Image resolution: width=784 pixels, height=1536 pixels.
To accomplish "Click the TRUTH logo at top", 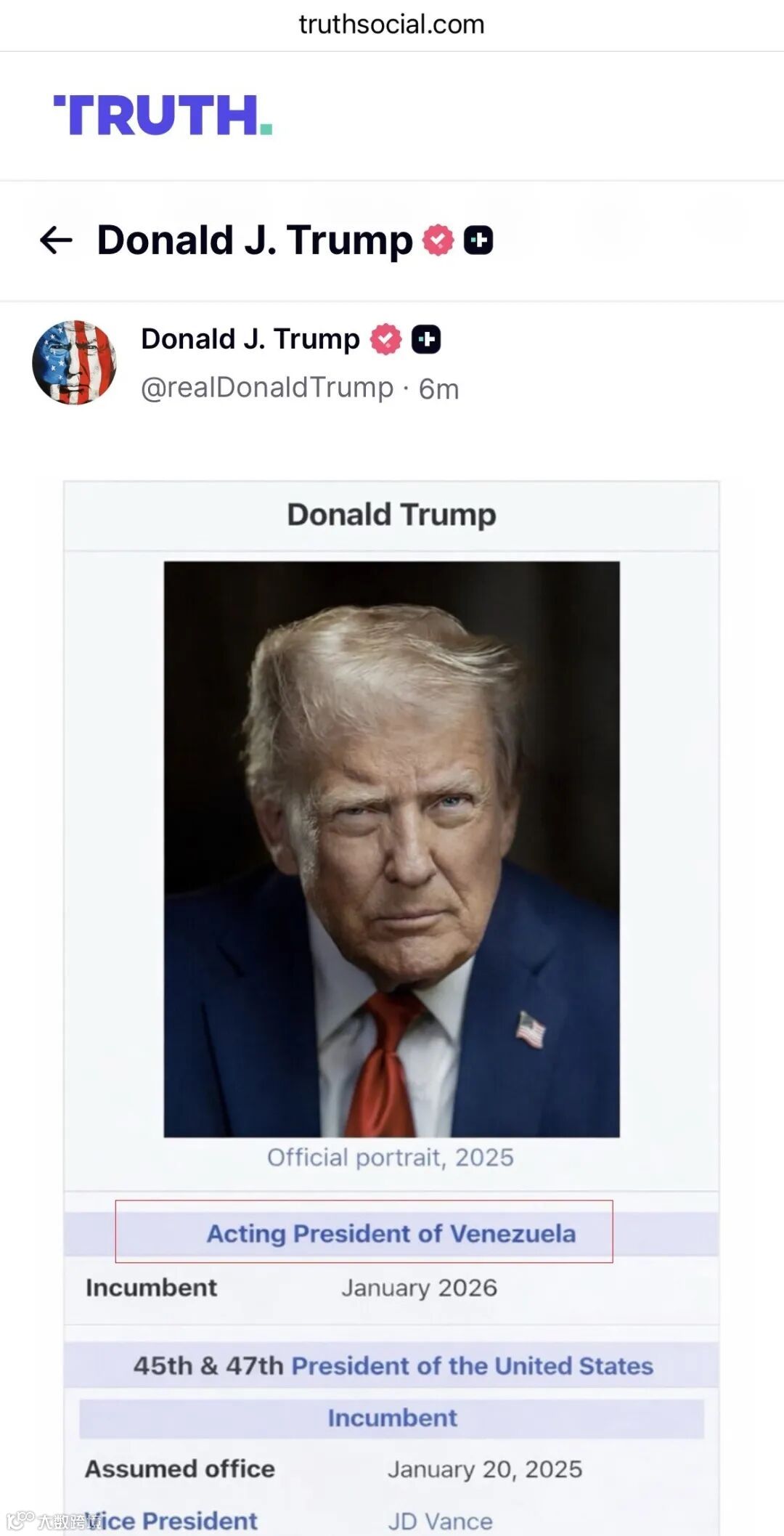I will 163,115.
